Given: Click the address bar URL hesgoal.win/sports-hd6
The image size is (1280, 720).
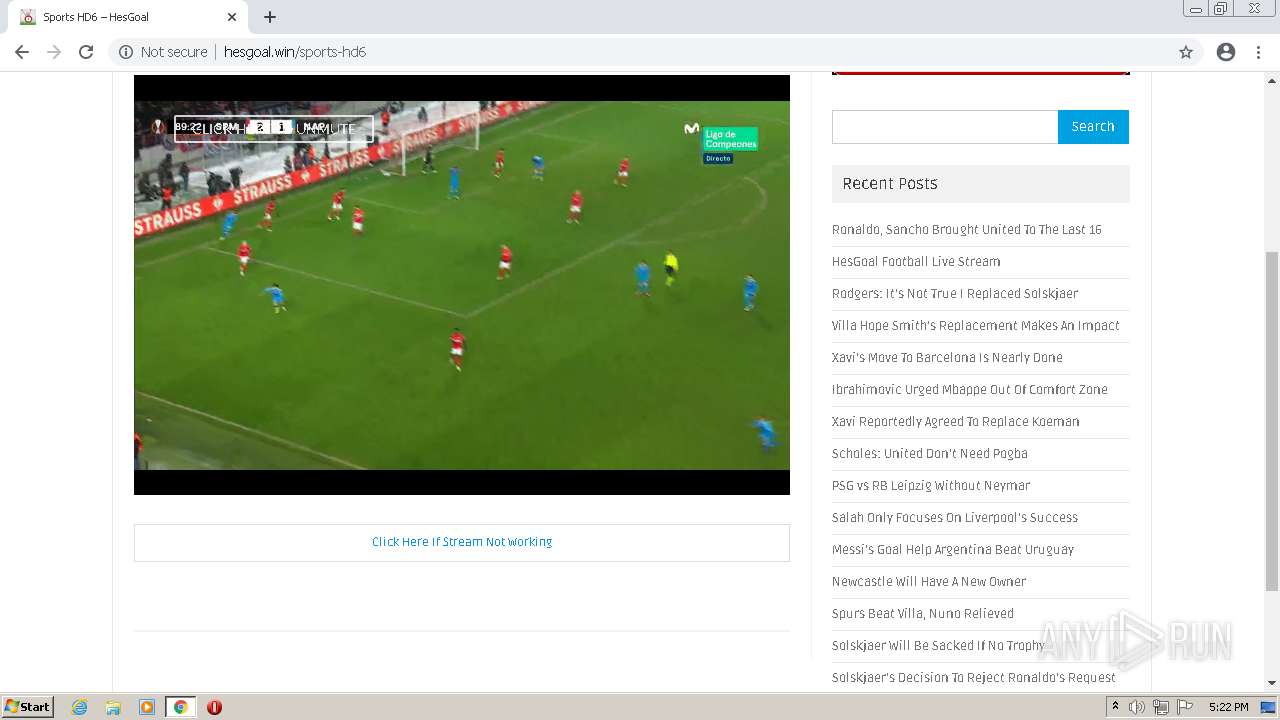Looking at the screenshot, I should tap(295, 52).
